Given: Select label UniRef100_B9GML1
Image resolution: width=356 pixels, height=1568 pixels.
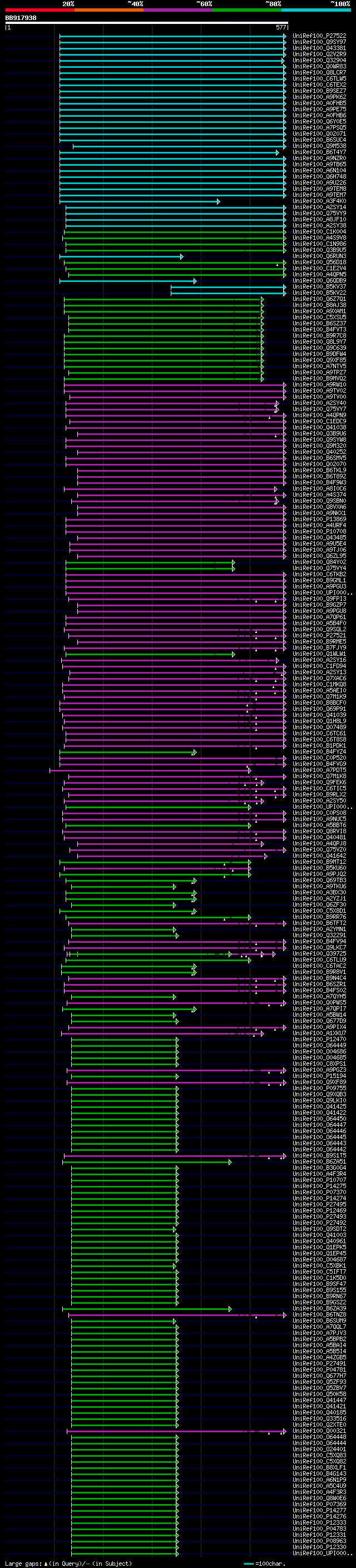Looking at the screenshot, I should click(x=319, y=581).
